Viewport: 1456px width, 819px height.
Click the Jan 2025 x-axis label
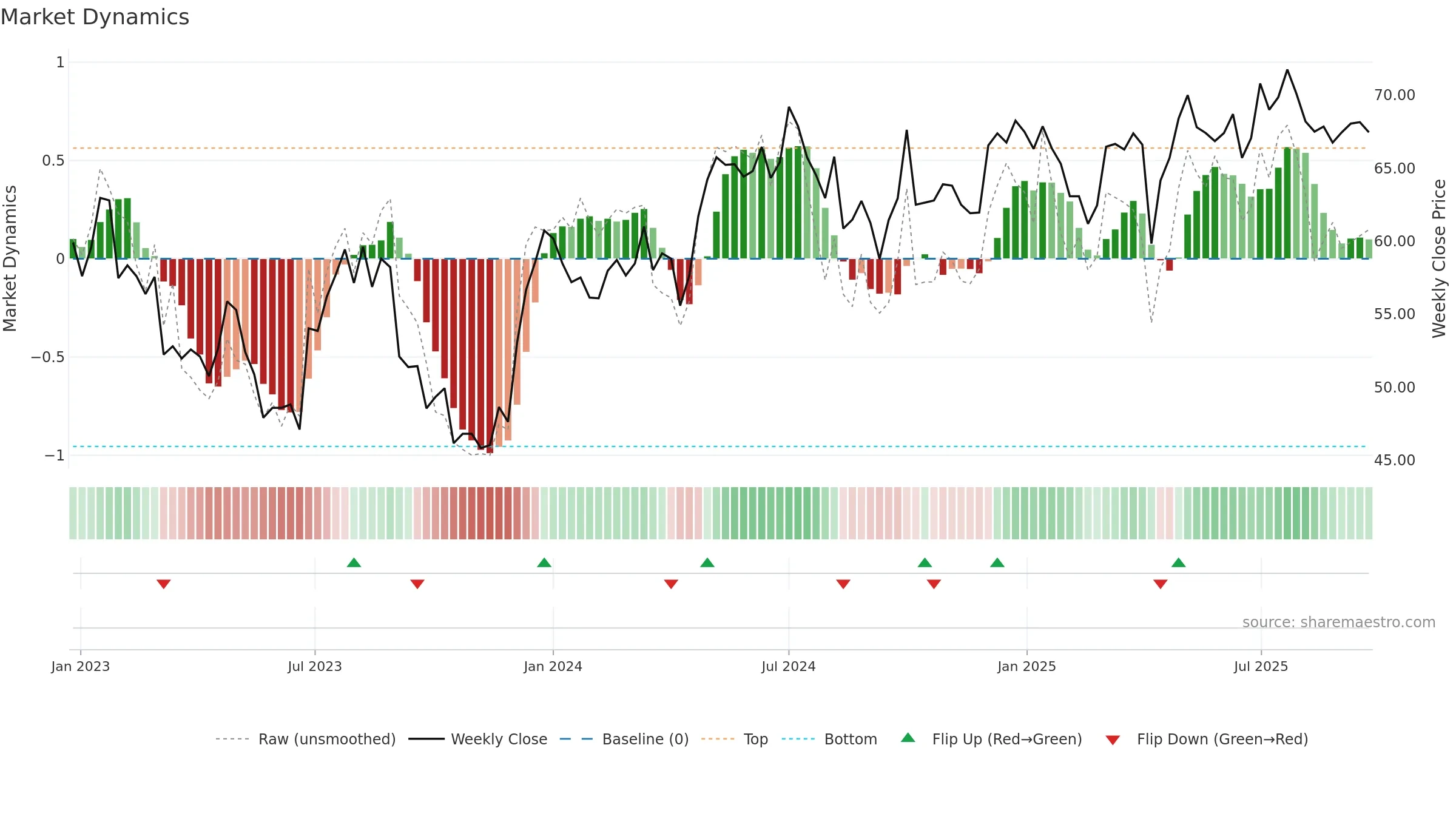[x=1027, y=666]
